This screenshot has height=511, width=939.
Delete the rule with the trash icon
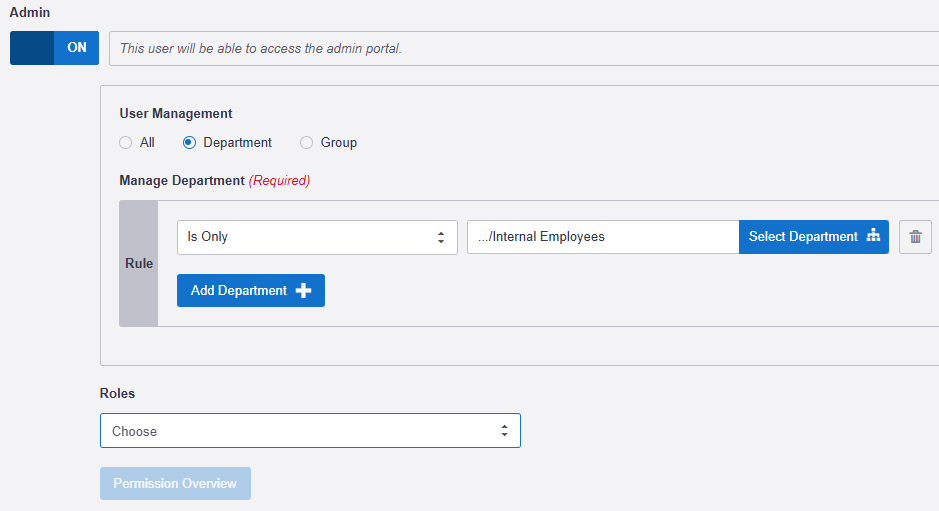(915, 237)
